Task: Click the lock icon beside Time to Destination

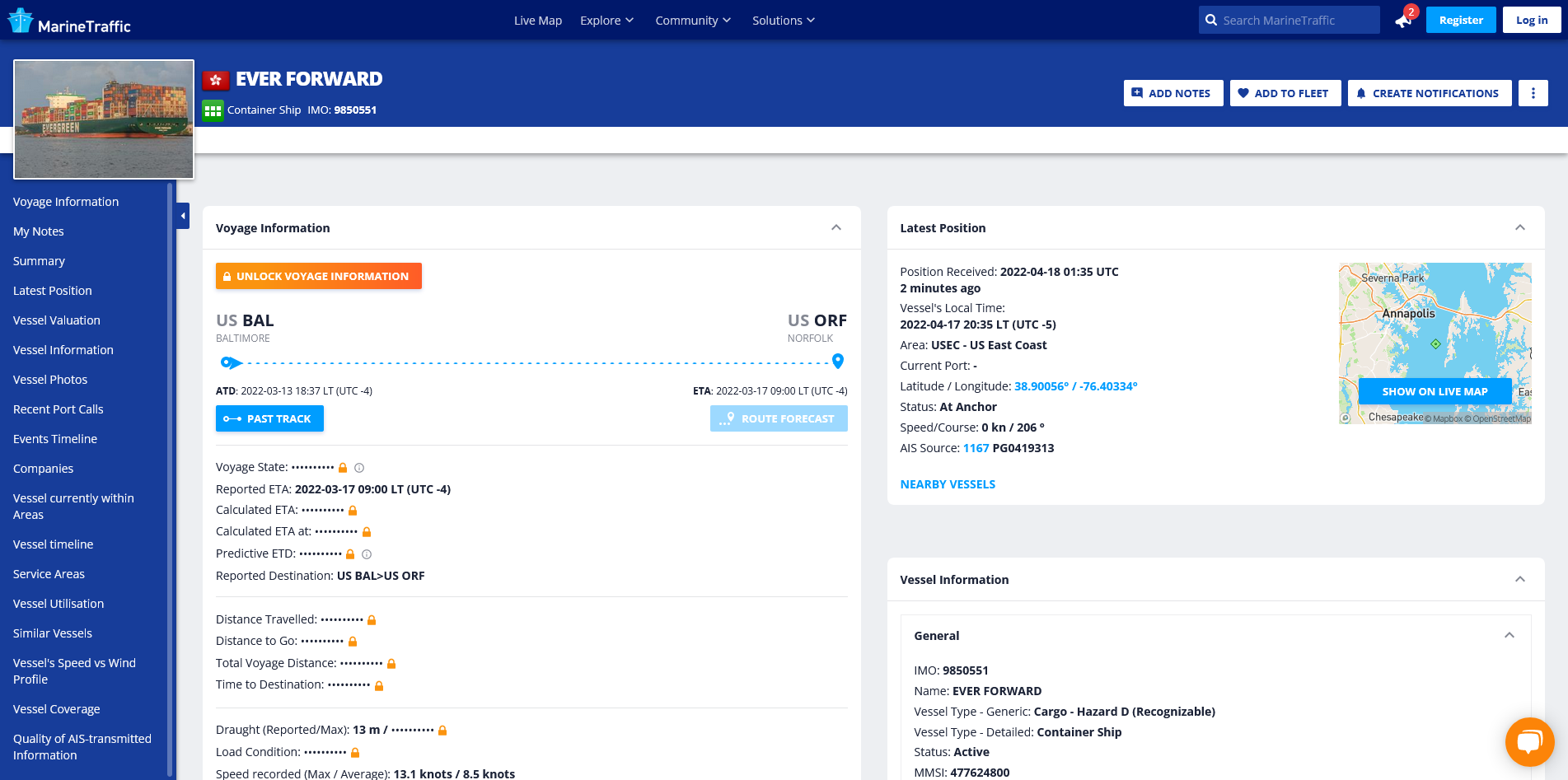Action: [379, 685]
